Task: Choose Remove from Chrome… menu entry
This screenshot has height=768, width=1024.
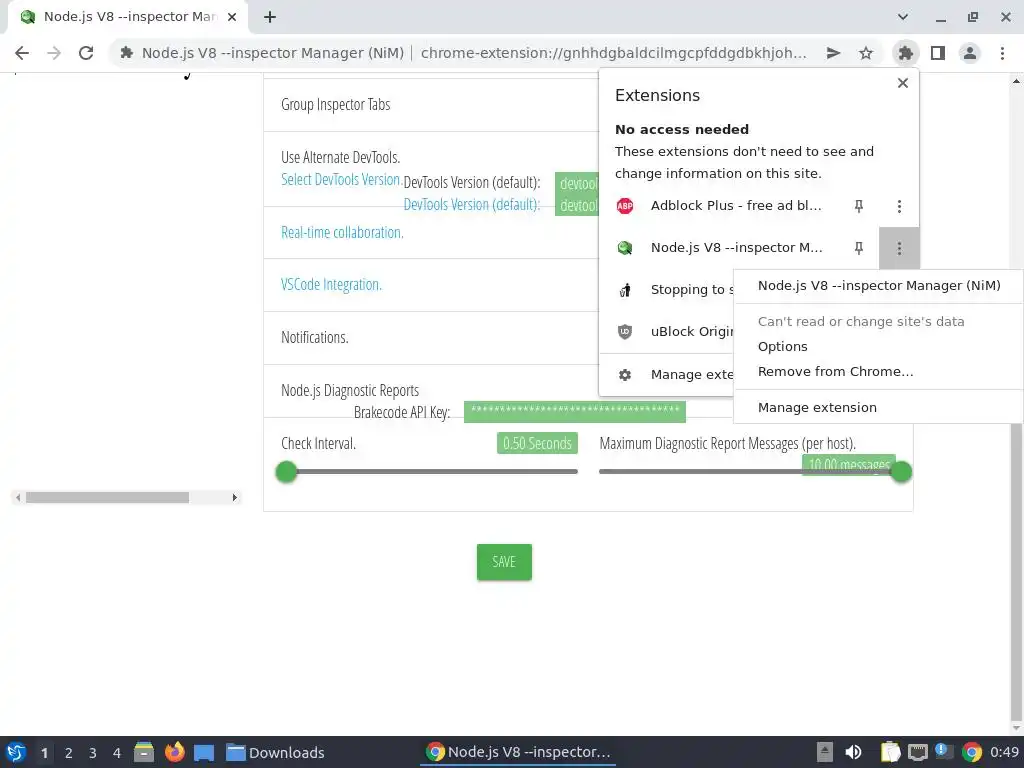Action: click(x=835, y=372)
